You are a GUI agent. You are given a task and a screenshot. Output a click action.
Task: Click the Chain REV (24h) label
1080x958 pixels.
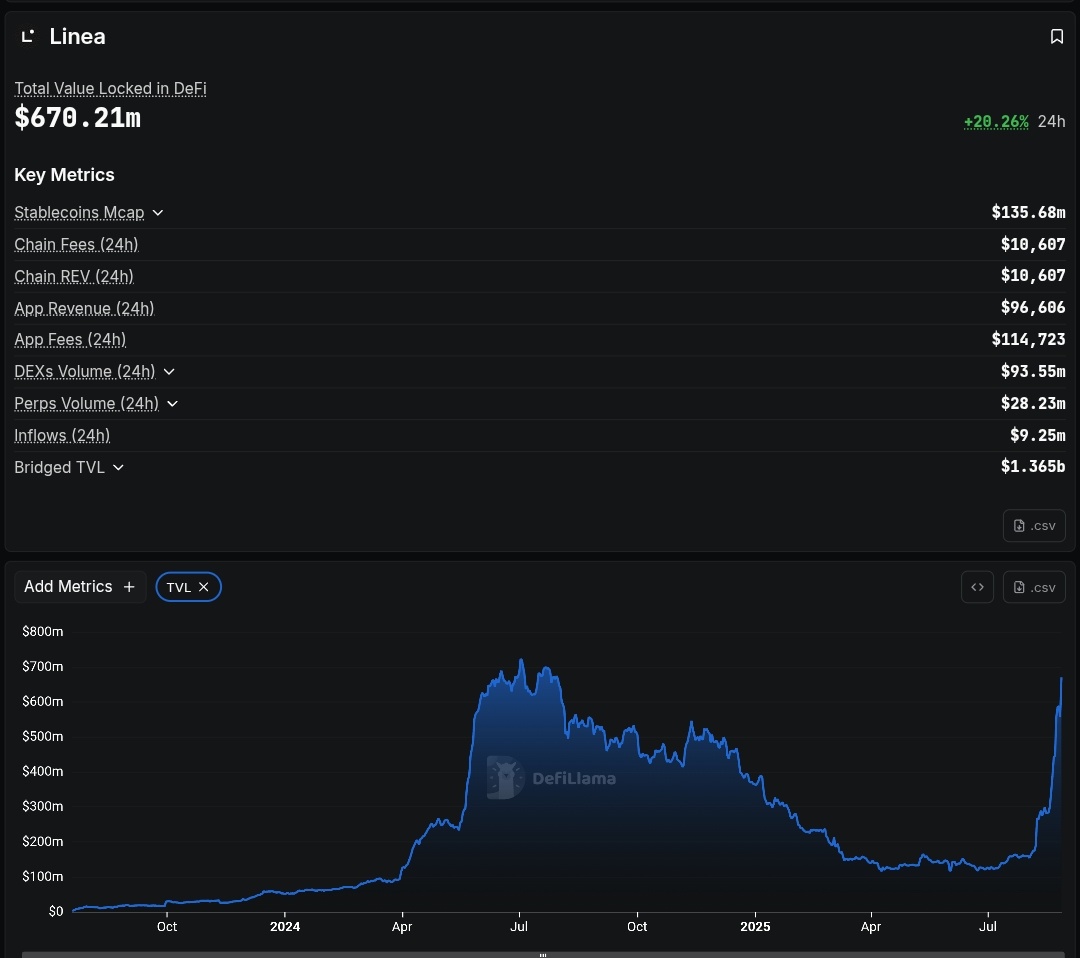(x=74, y=276)
